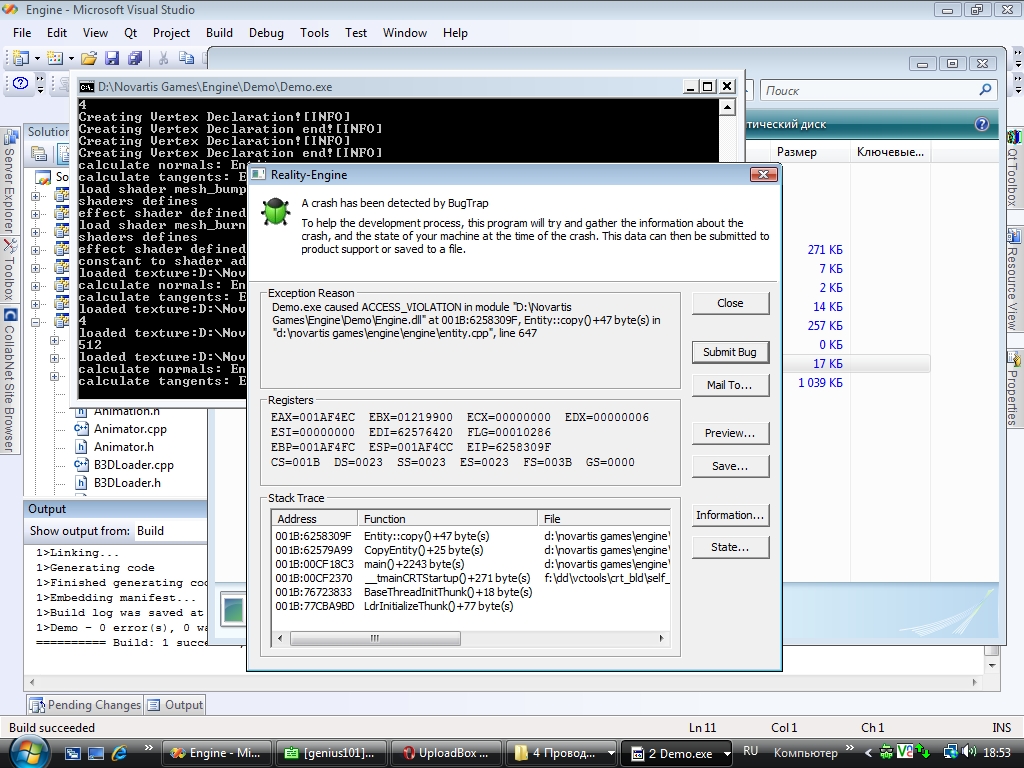Select Entity::copy() stack trace row
Image resolution: width=1024 pixels, height=768 pixels.
pyautogui.click(x=472, y=536)
